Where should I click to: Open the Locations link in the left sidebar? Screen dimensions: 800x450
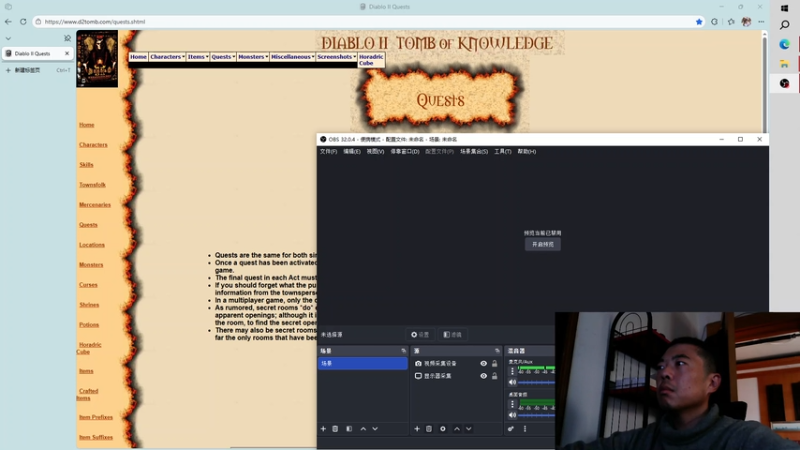point(92,245)
